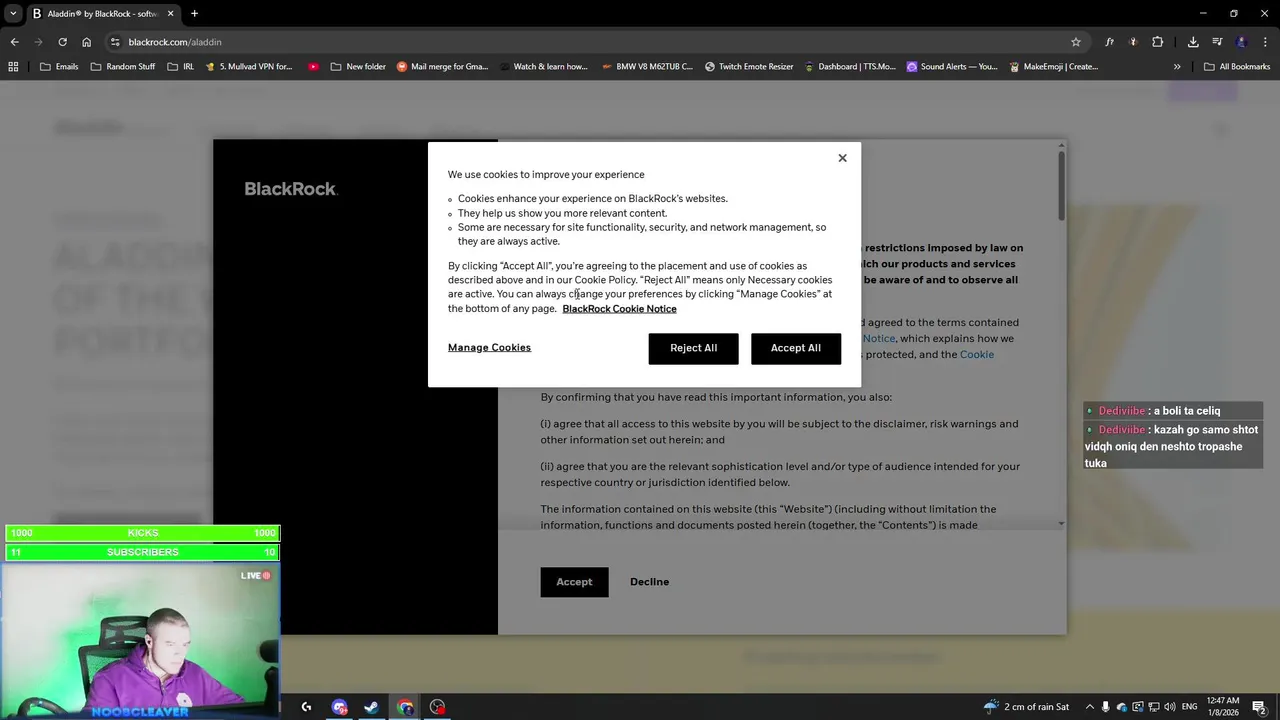Image resolution: width=1280 pixels, height=720 pixels.
Task: Close the Aladdin by BlackRock tab
Action: click(x=170, y=14)
